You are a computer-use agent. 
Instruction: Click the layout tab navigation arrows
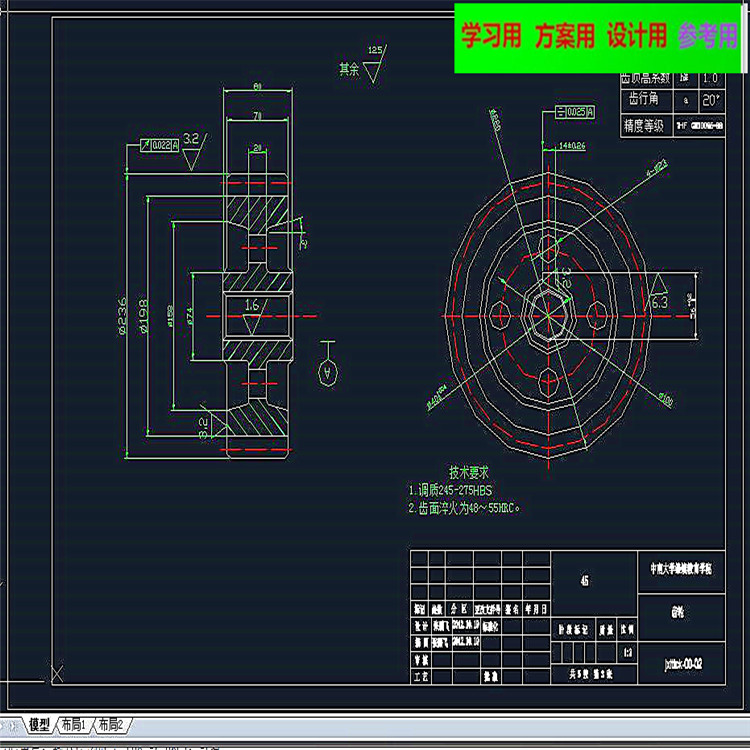click(x=10, y=726)
